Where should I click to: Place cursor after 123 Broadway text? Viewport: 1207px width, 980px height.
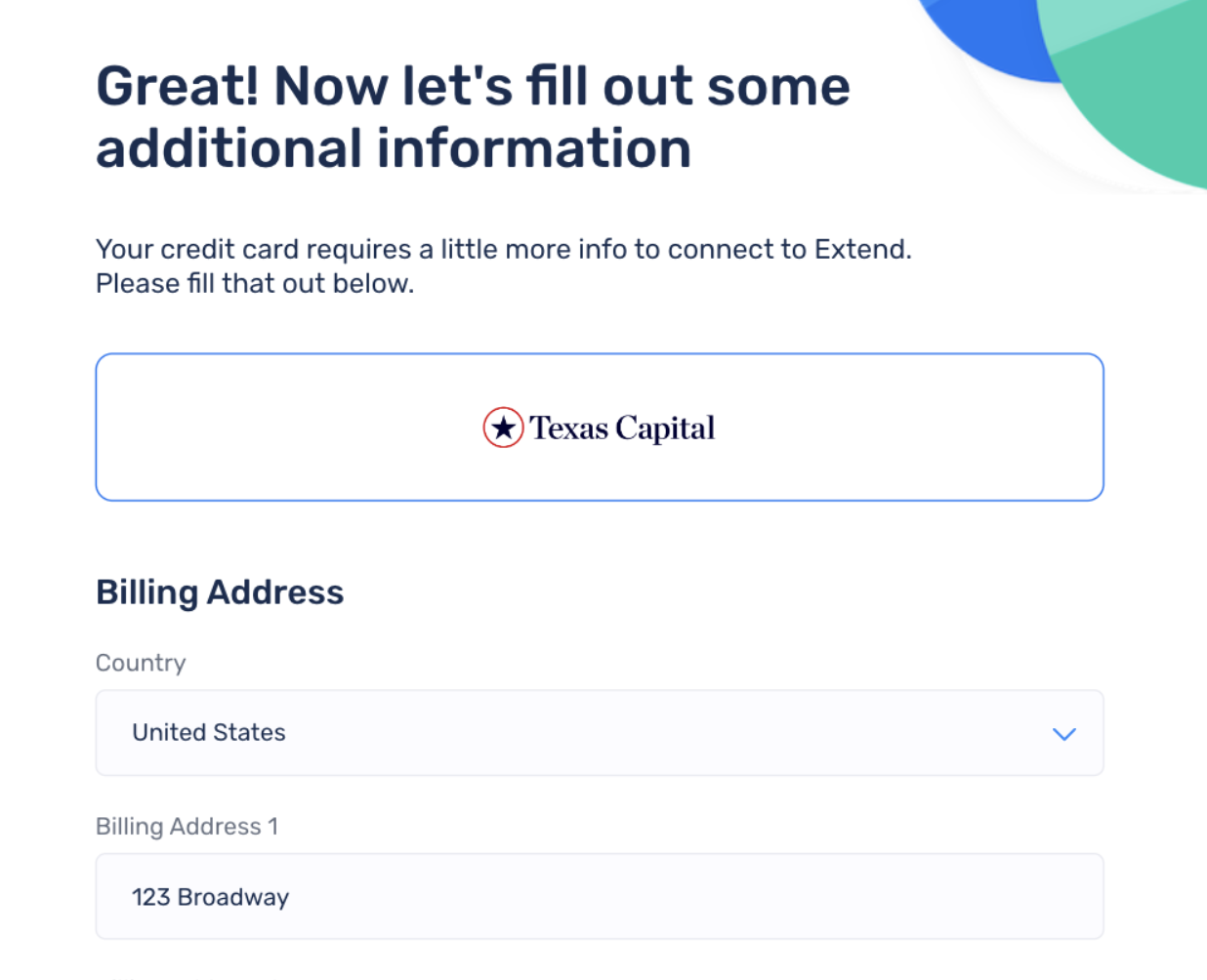291,897
